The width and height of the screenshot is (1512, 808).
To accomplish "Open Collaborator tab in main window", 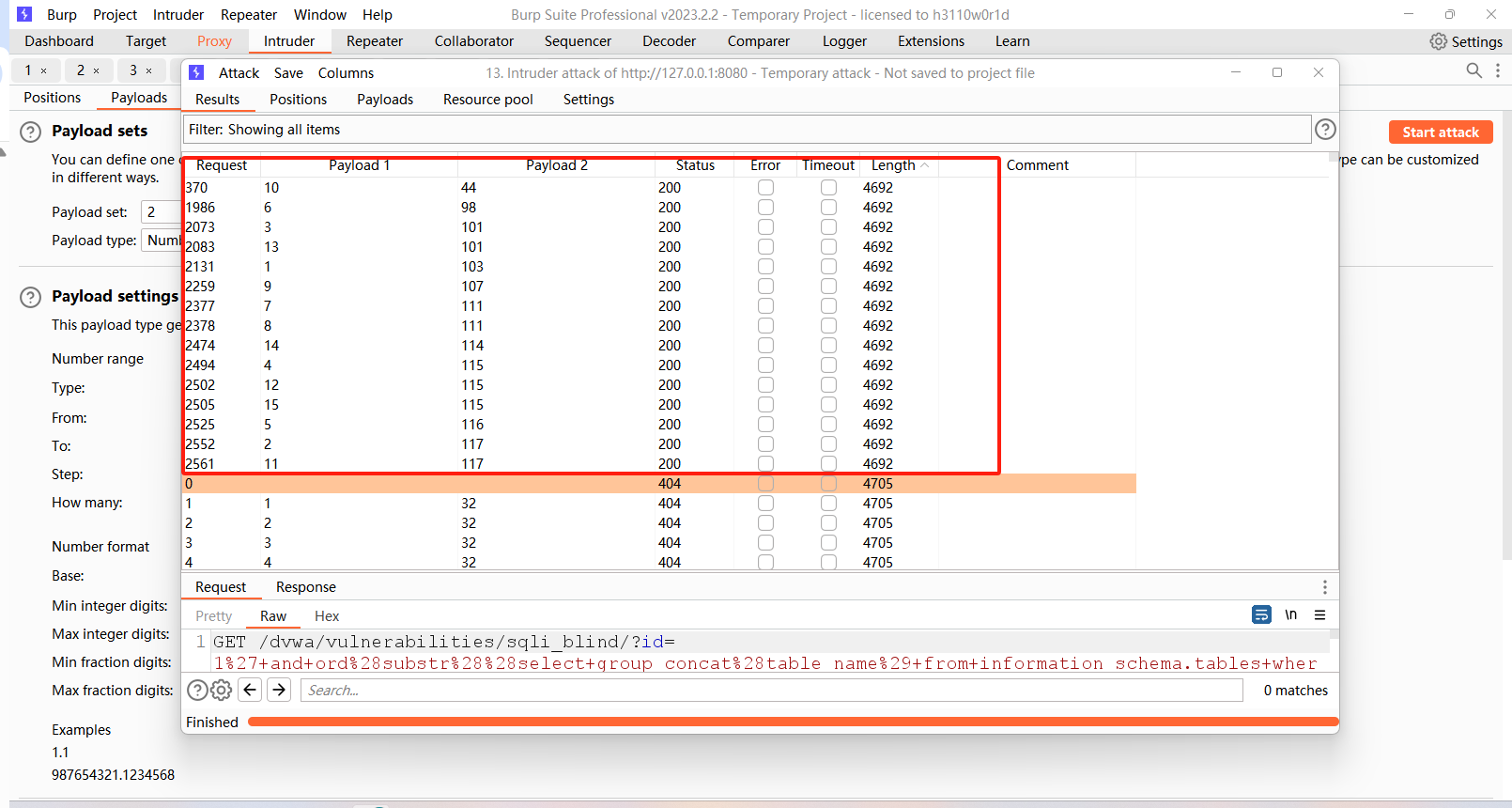I will pos(474,41).
